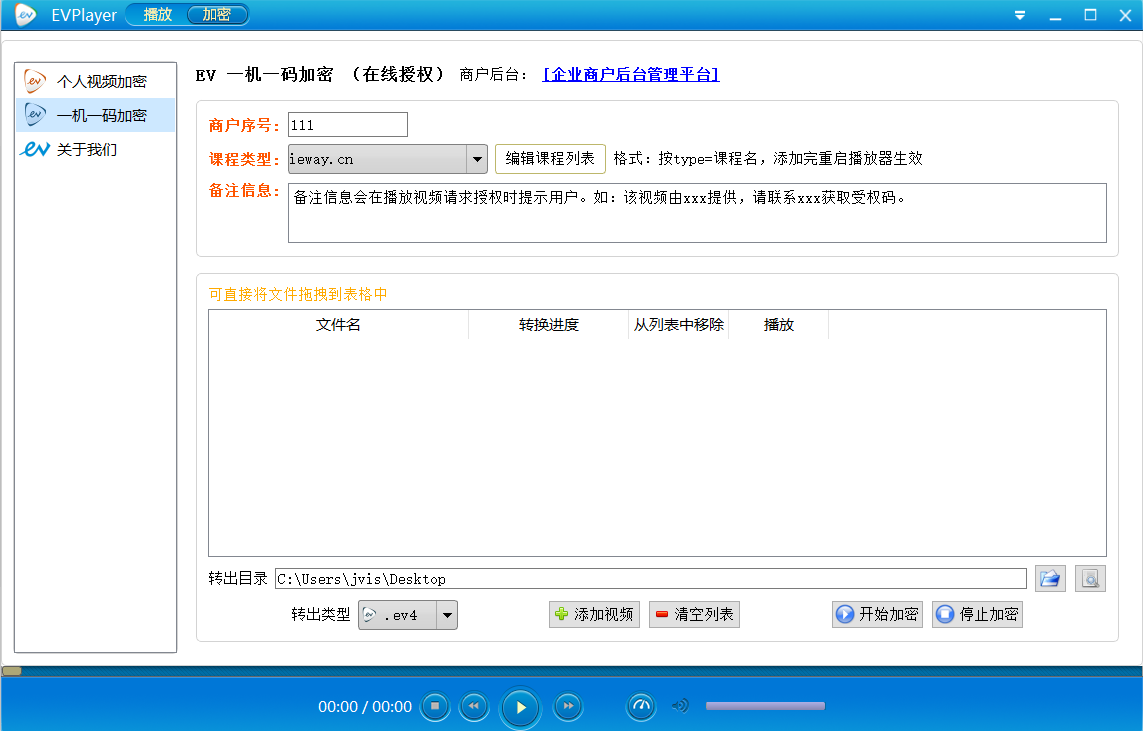This screenshot has height=731, width=1143.
Task: Switch to the 播放 tab
Action: pyautogui.click(x=157, y=15)
